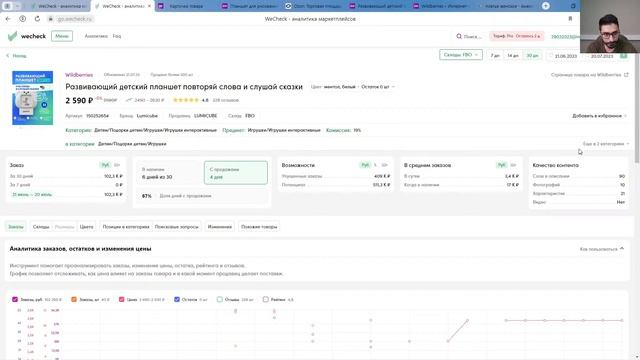Select the В наличии card
Image resolution: width=640 pixels, height=360 pixels.
tap(169, 173)
